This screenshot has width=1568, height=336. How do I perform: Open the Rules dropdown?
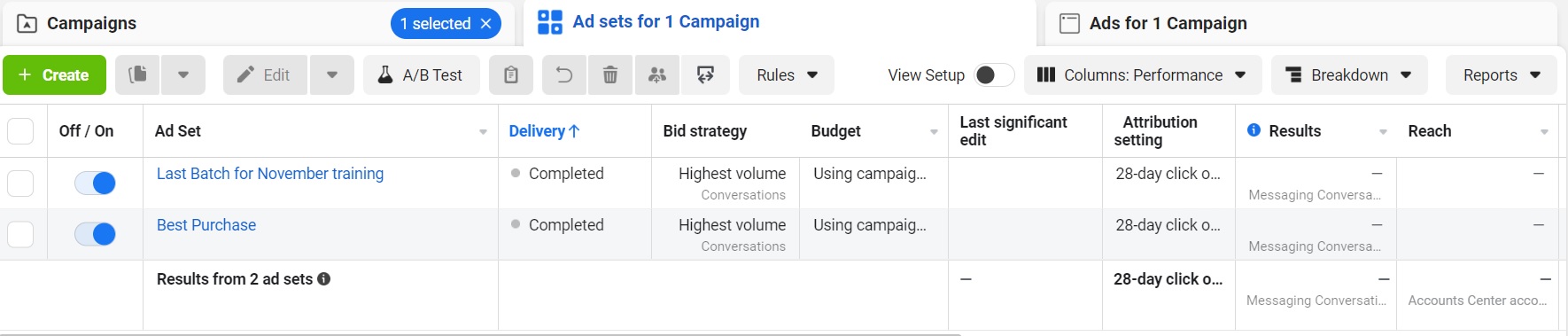(x=787, y=75)
